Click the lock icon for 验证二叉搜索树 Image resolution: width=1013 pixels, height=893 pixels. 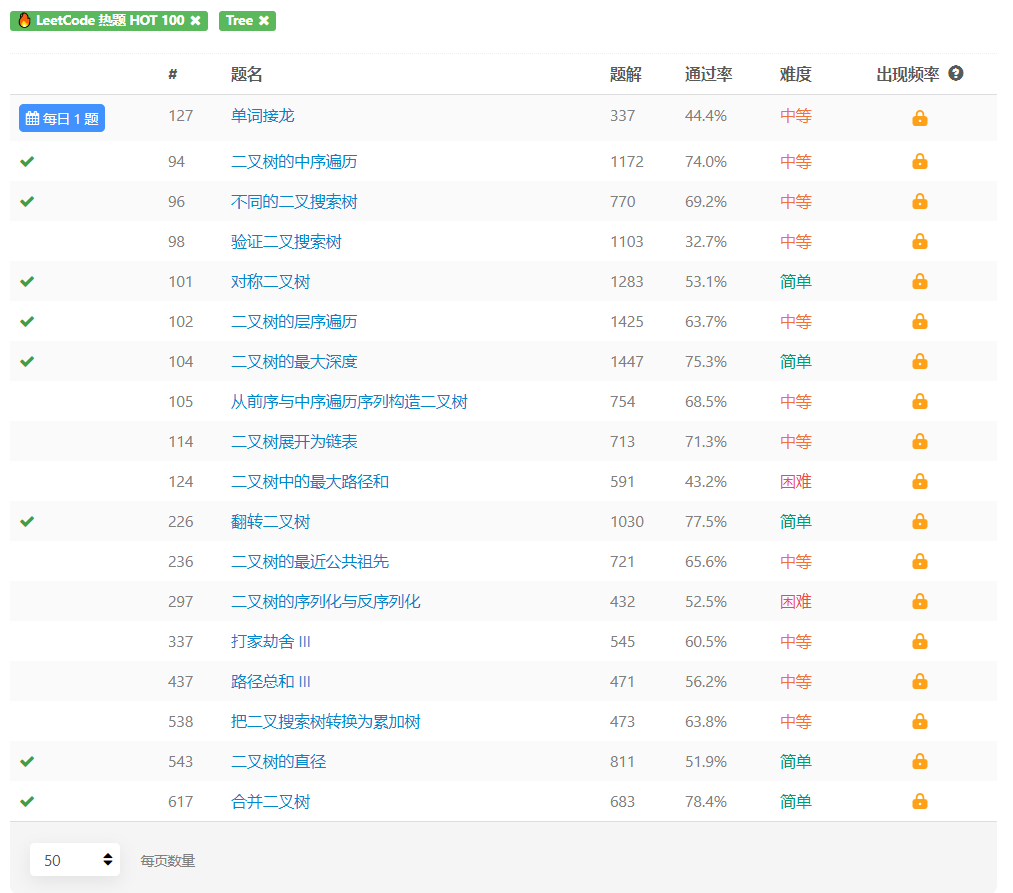point(919,242)
